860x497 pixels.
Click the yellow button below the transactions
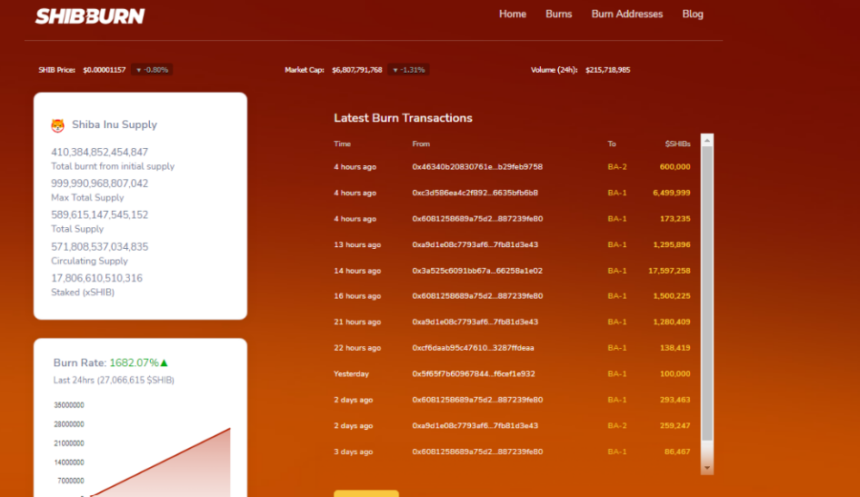tap(366, 493)
